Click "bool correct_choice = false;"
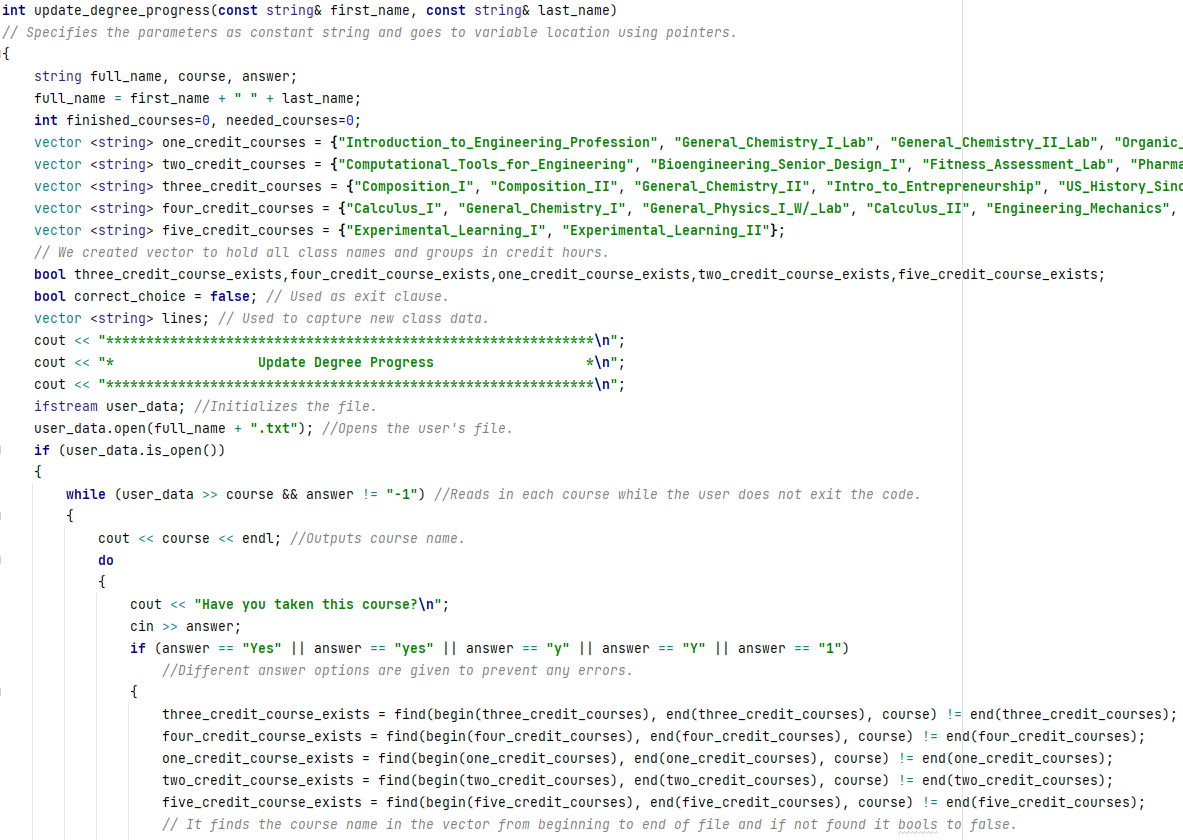Screen dimensions: 1183x840 [x=146, y=296]
